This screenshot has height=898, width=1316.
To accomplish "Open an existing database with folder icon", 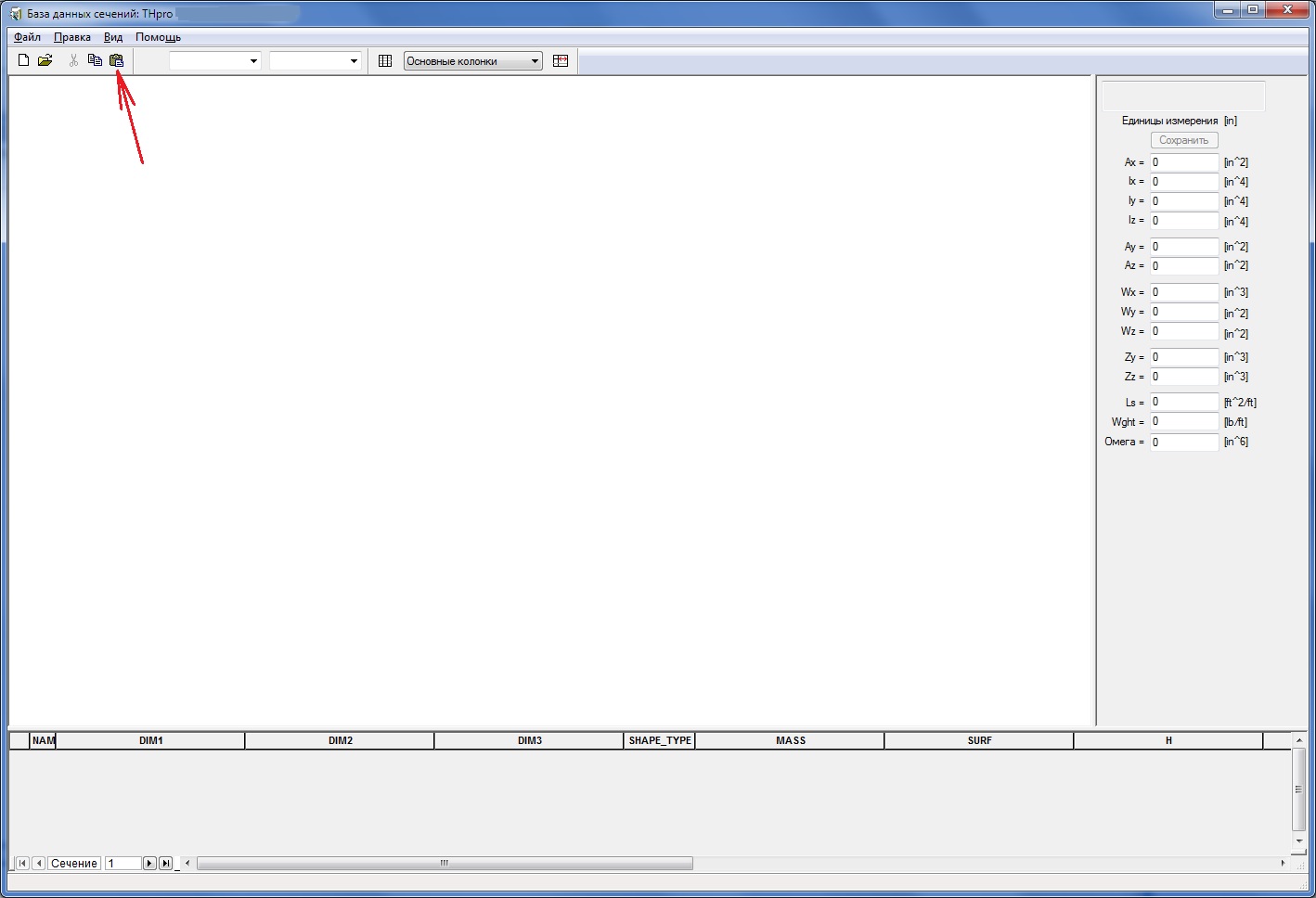I will tap(45, 60).
